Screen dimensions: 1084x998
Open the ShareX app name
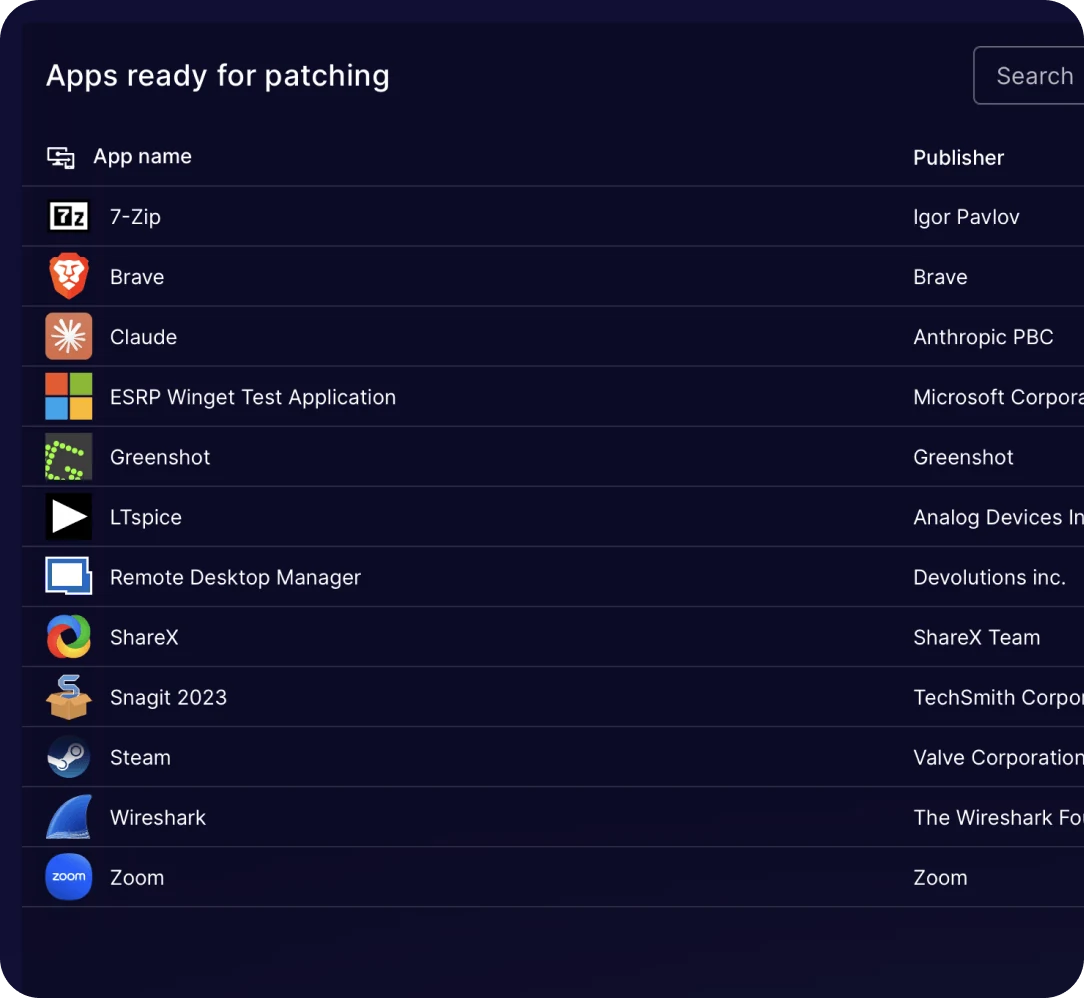(144, 637)
